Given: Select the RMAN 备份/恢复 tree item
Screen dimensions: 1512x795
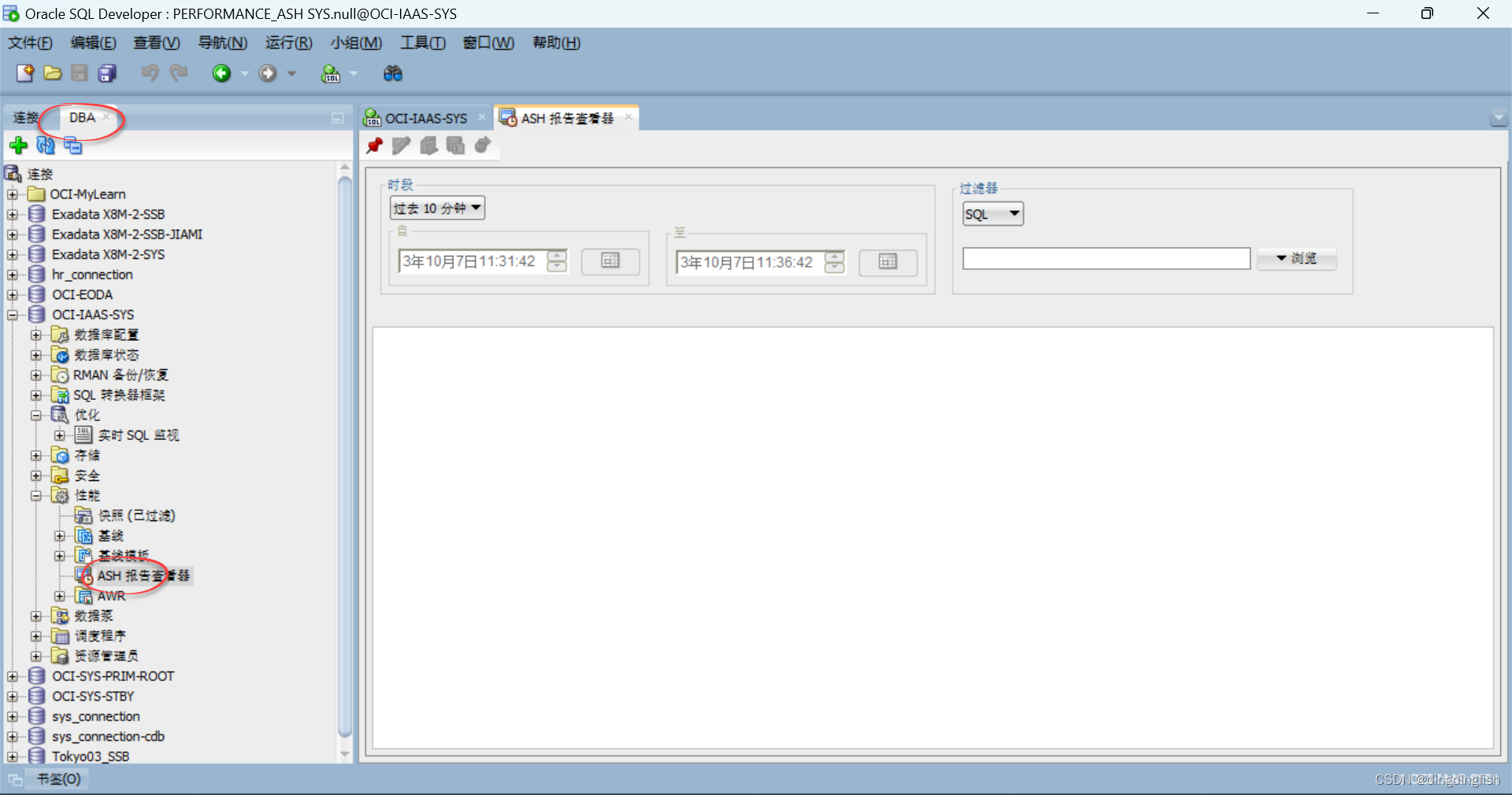Looking at the screenshot, I should coord(120,375).
